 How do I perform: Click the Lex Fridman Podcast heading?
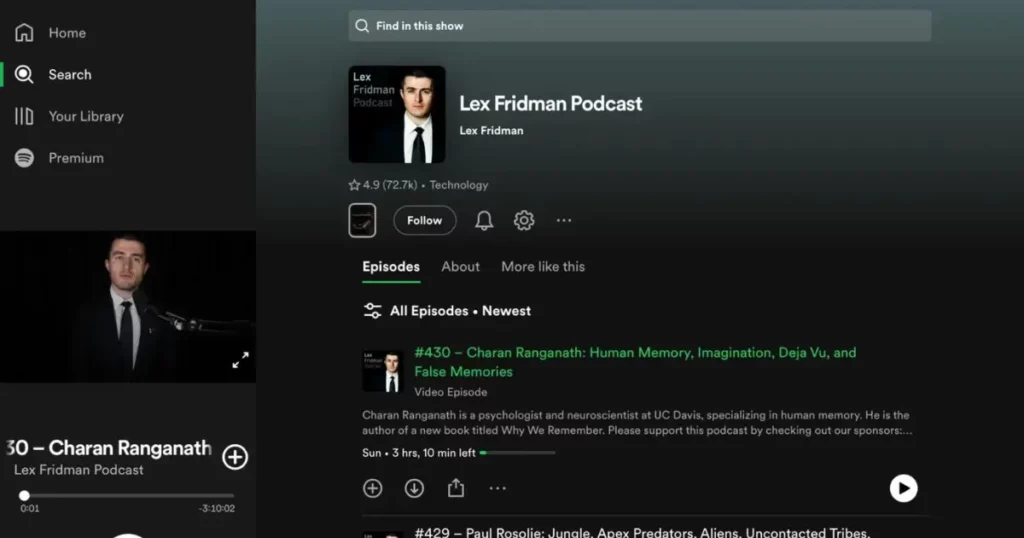[x=551, y=104]
